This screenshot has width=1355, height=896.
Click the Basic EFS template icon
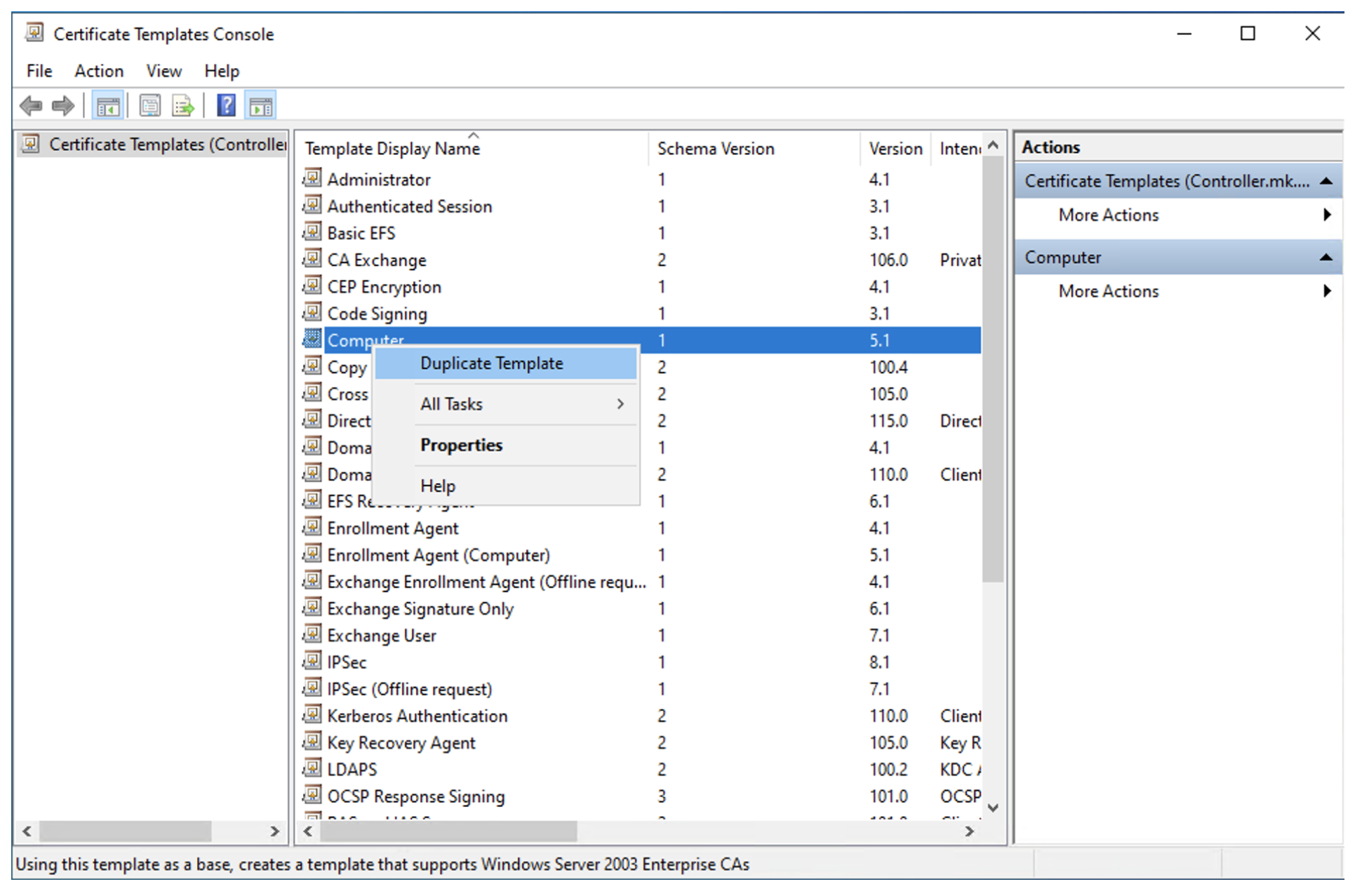click(x=312, y=232)
